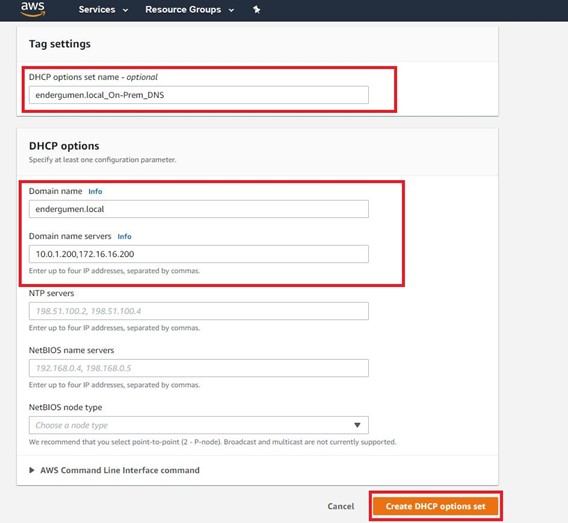Click the Resource Groups dropdown chevron

coord(231,10)
